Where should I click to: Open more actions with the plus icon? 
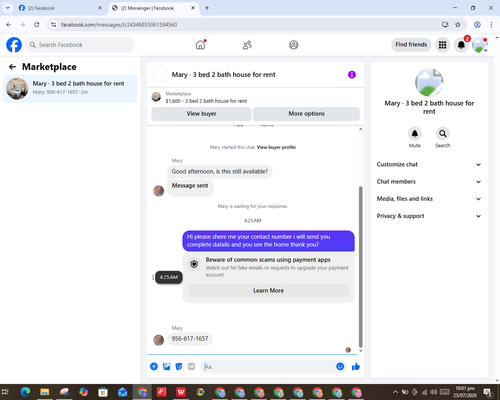(x=154, y=367)
